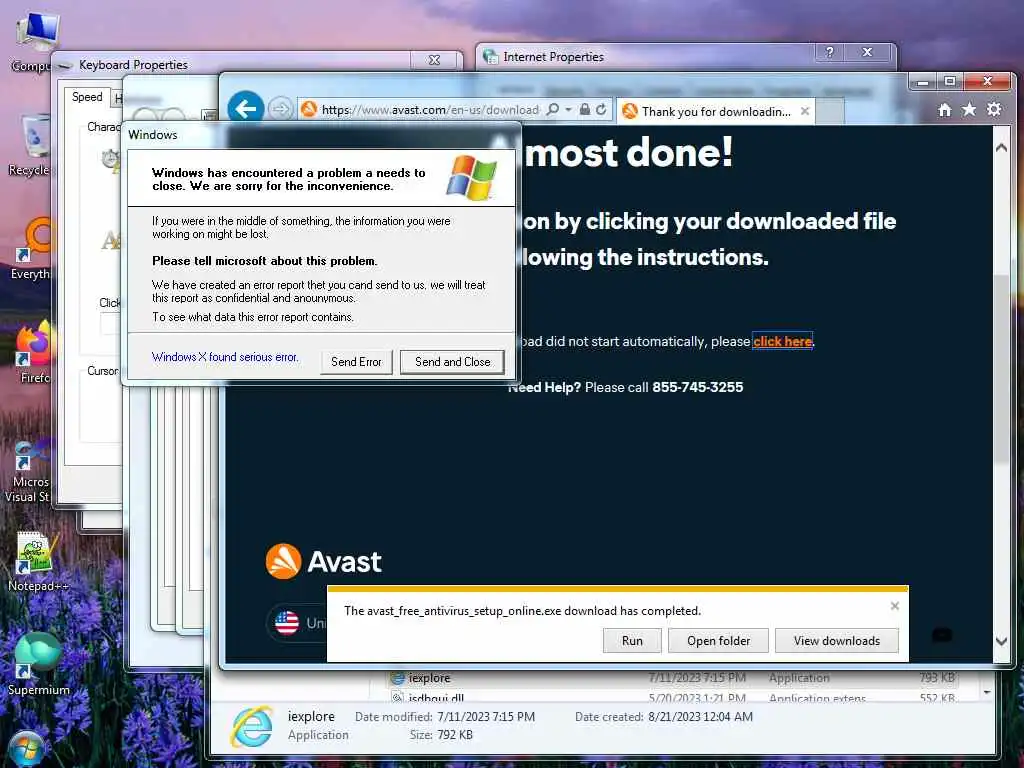Click the Send and Close button
Screen dimensions: 1024x768
453,362
